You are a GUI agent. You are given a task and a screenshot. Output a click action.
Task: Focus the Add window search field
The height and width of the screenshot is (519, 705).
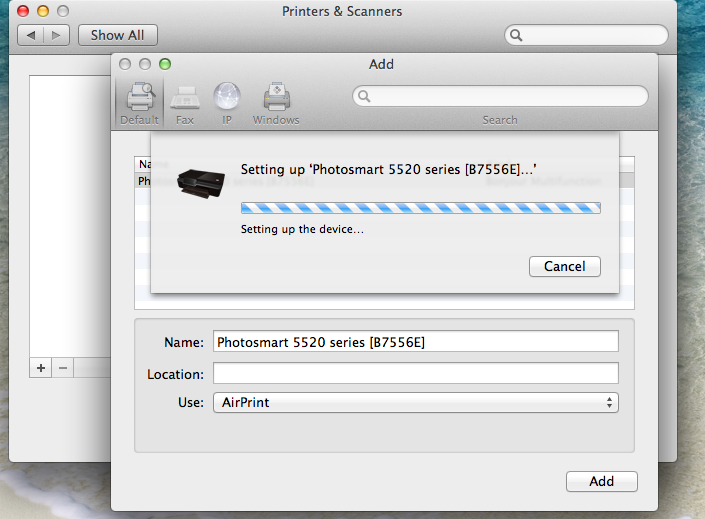[500, 96]
